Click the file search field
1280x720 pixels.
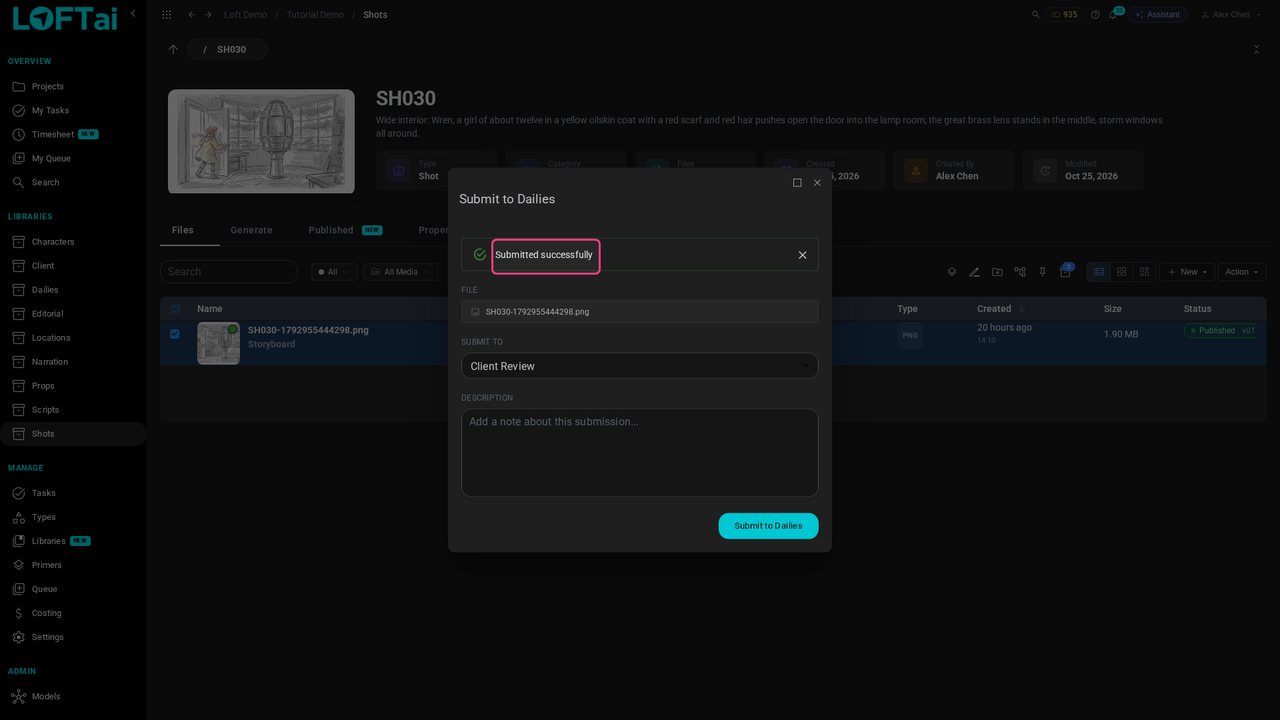tap(229, 272)
